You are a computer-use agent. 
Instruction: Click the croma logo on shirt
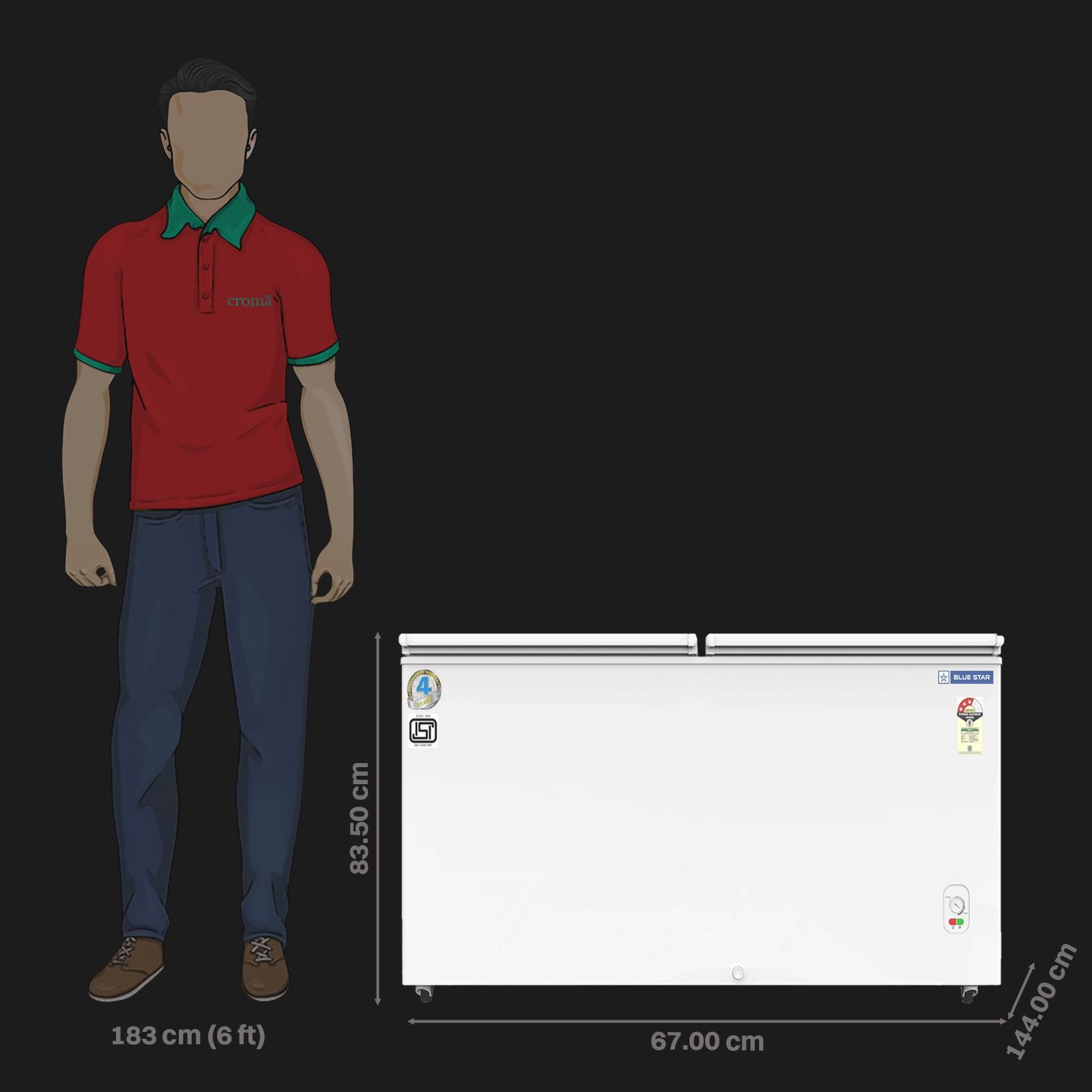250,300
